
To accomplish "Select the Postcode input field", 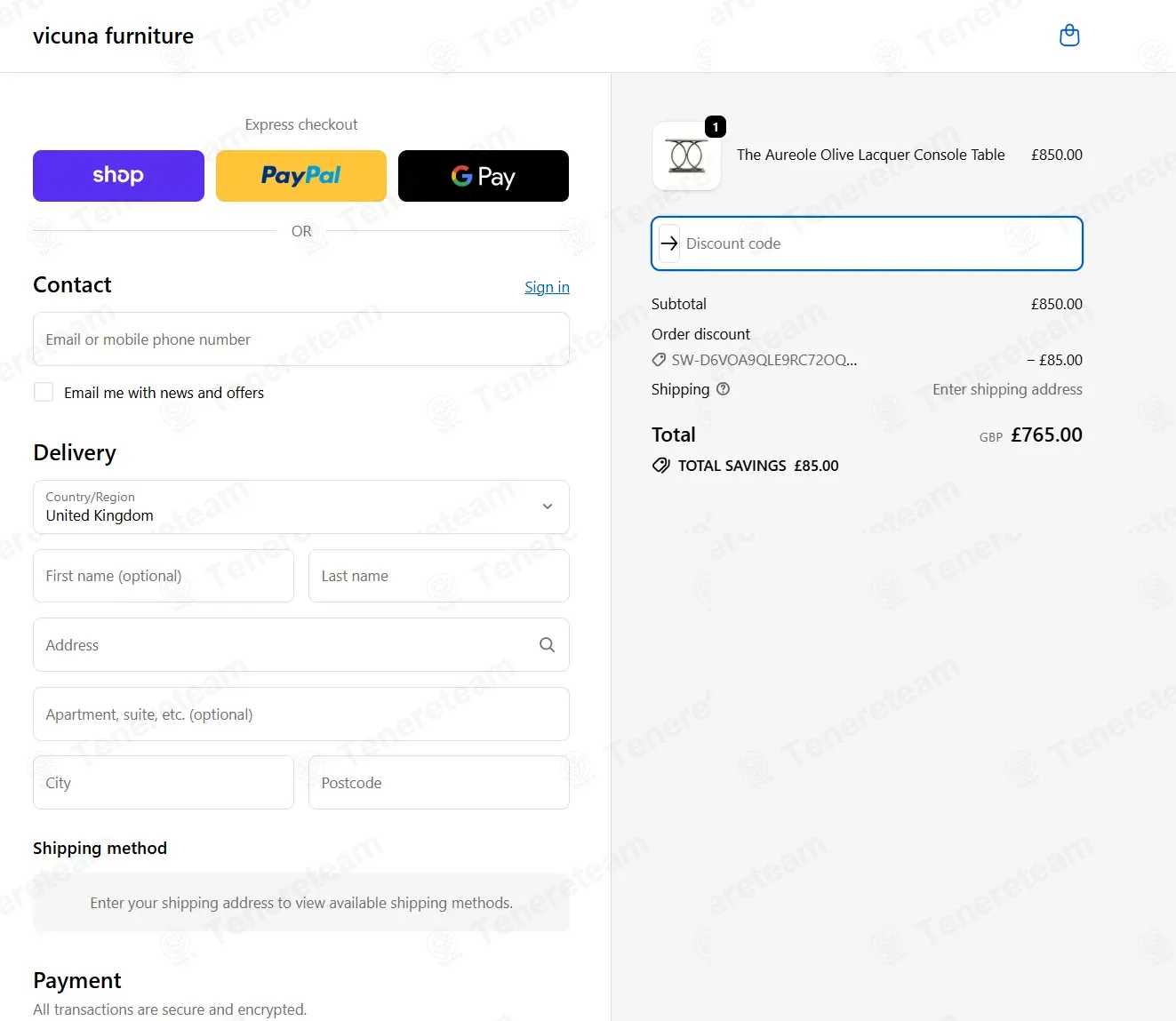I will [x=439, y=783].
